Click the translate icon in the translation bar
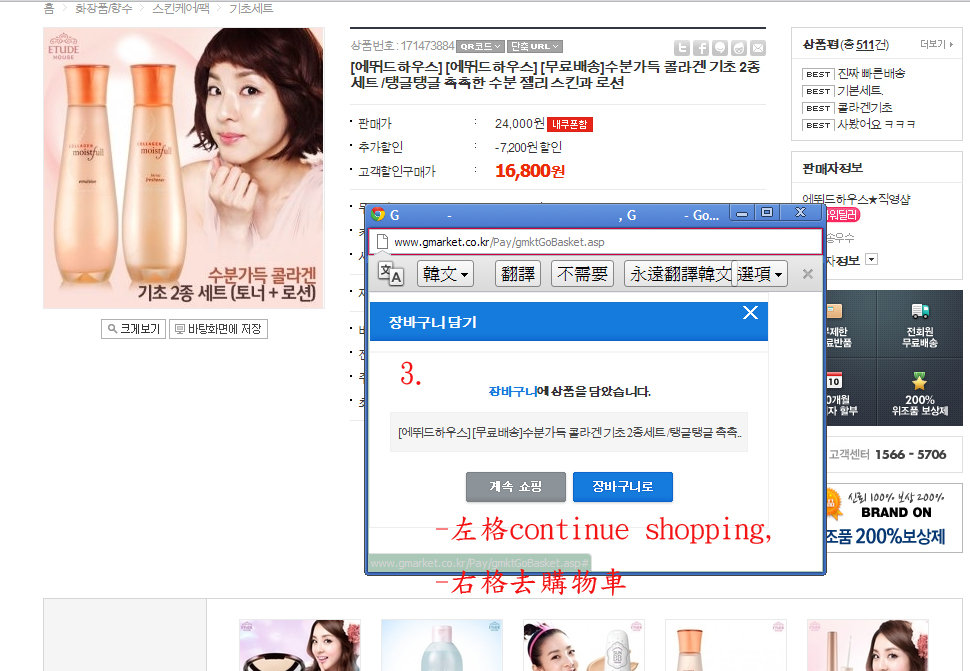The height and width of the screenshot is (671, 970). point(391,273)
